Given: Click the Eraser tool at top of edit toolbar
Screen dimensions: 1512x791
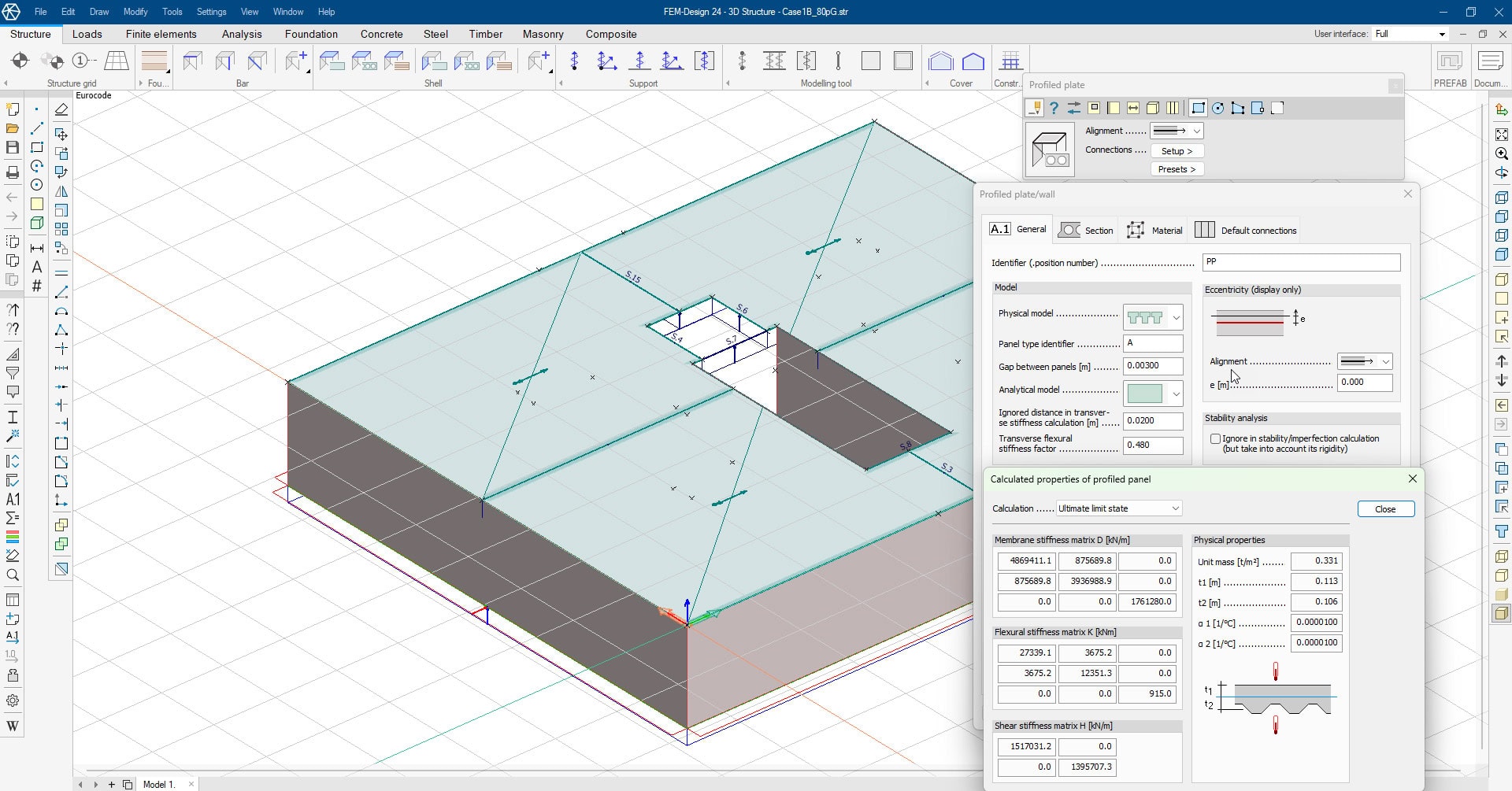Looking at the screenshot, I should 61,110.
